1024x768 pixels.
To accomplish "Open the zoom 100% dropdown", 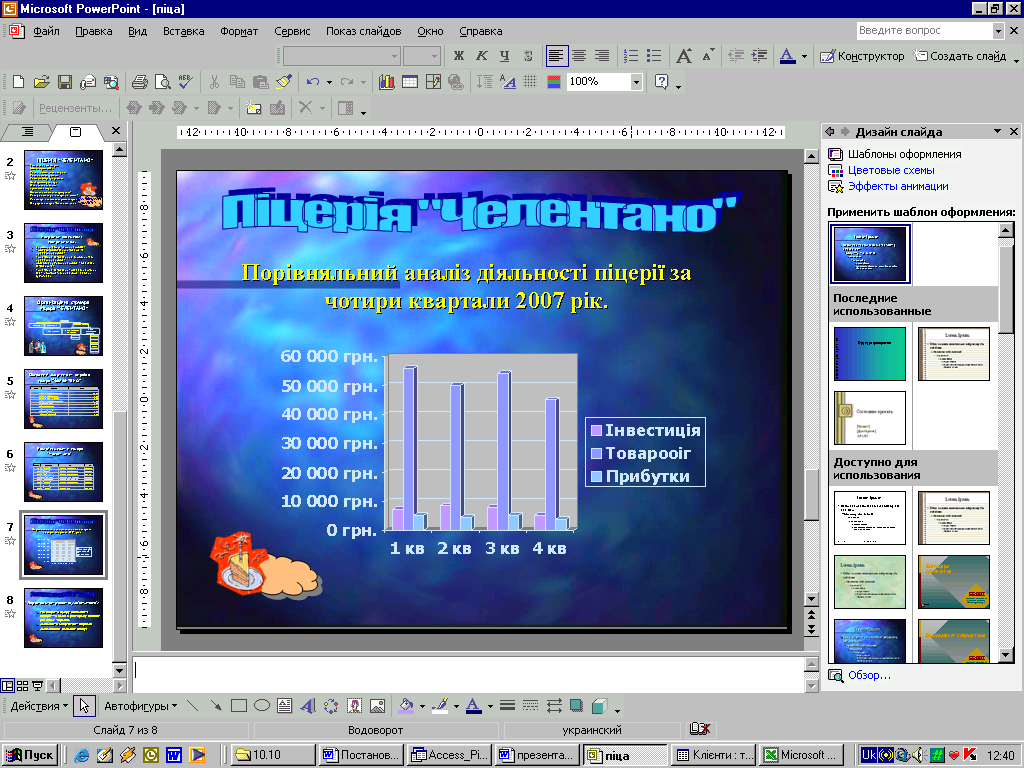I will click(x=636, y=82).
